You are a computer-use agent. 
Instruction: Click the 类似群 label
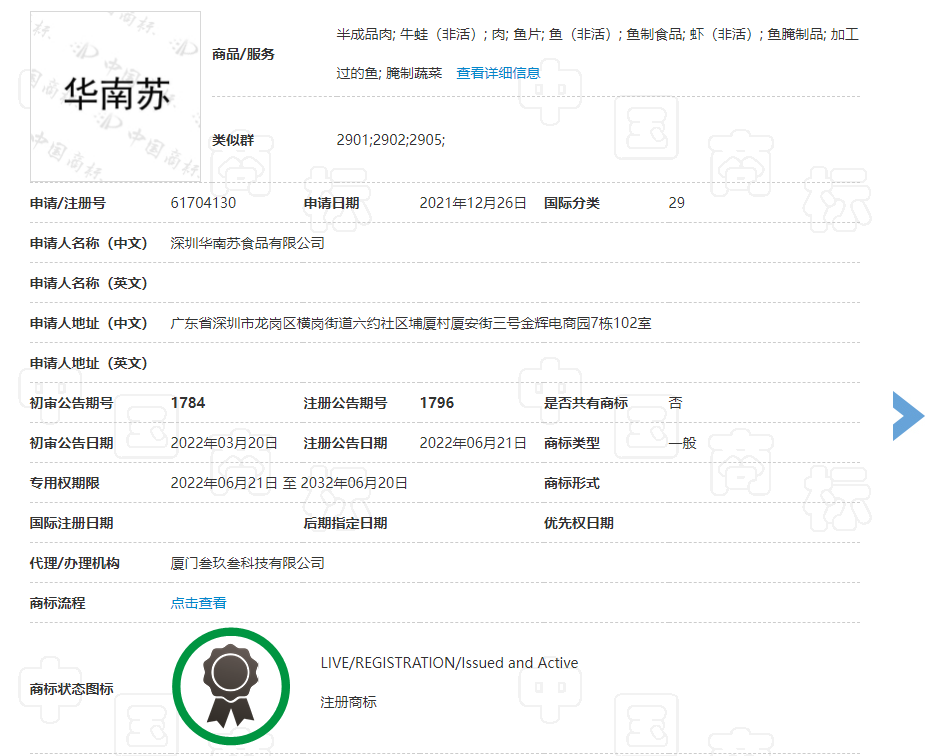click(x=233, y=140)
